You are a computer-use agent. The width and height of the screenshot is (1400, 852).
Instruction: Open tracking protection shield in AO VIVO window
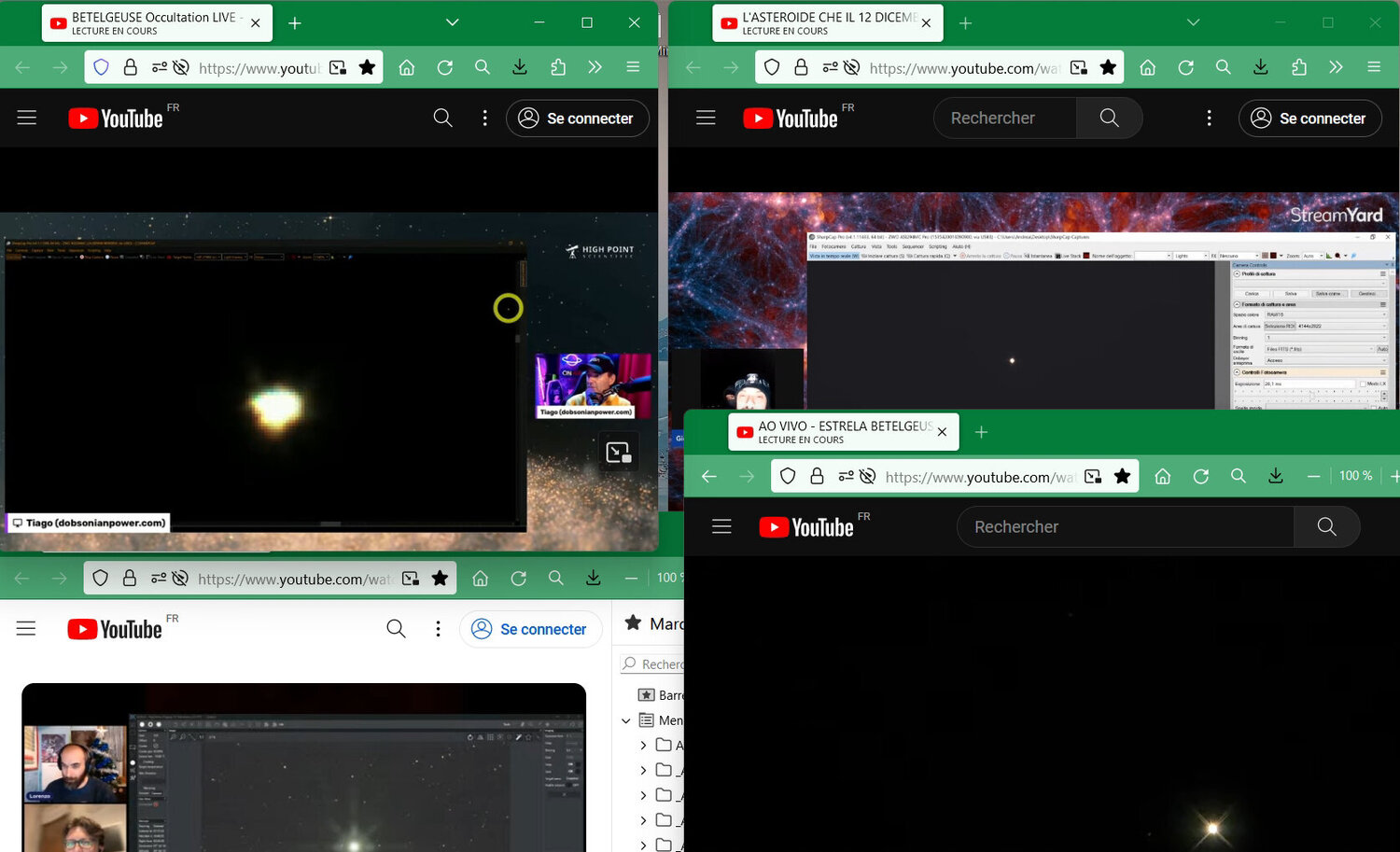click(788, 477)
